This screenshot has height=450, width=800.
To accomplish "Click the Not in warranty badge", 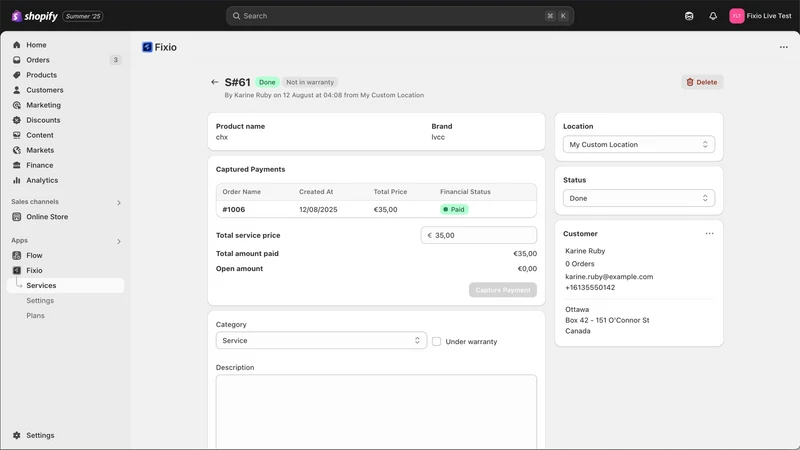I will point(310,82).
